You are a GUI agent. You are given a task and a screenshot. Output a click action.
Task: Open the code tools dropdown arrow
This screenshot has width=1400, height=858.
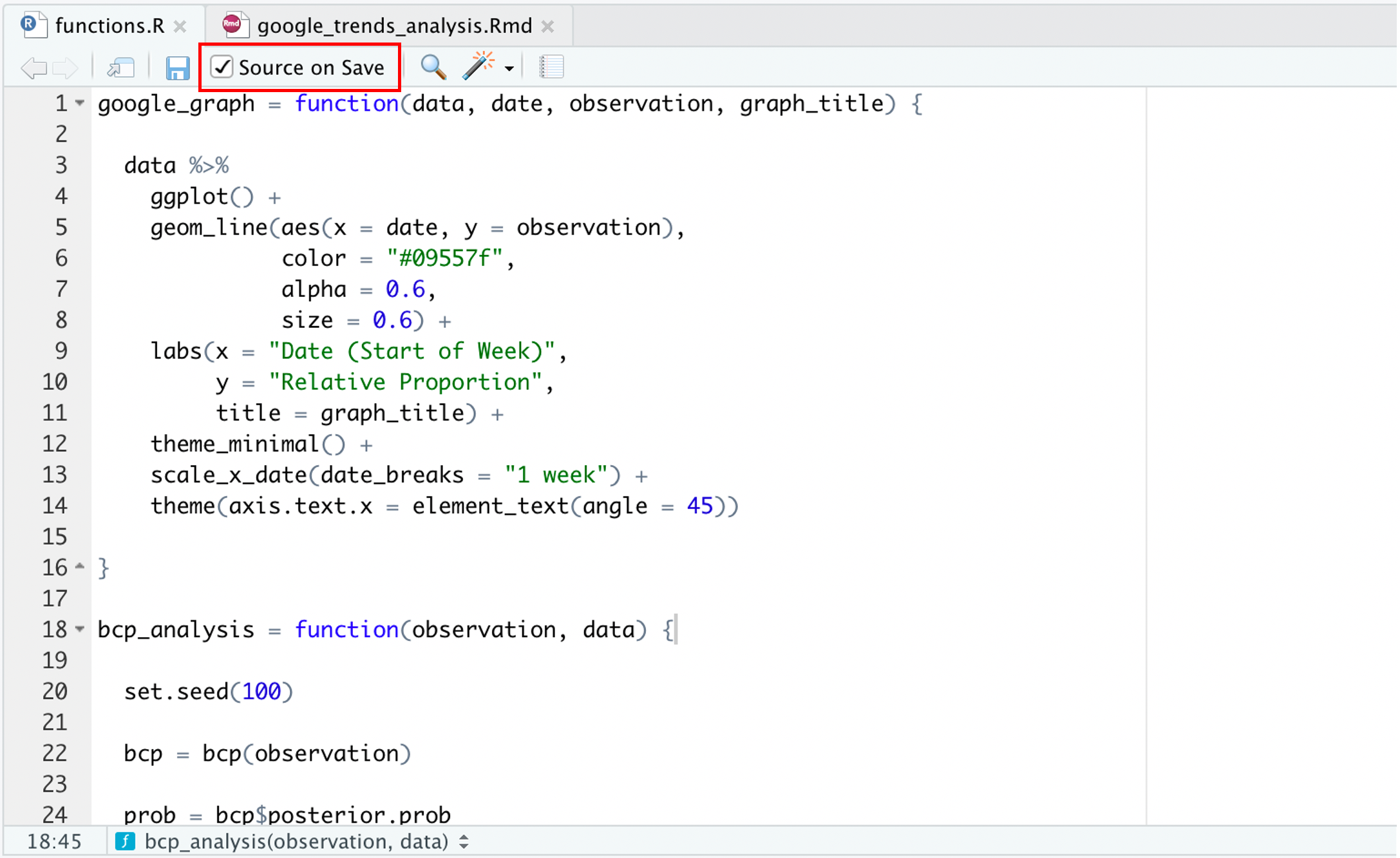(509, 68)
